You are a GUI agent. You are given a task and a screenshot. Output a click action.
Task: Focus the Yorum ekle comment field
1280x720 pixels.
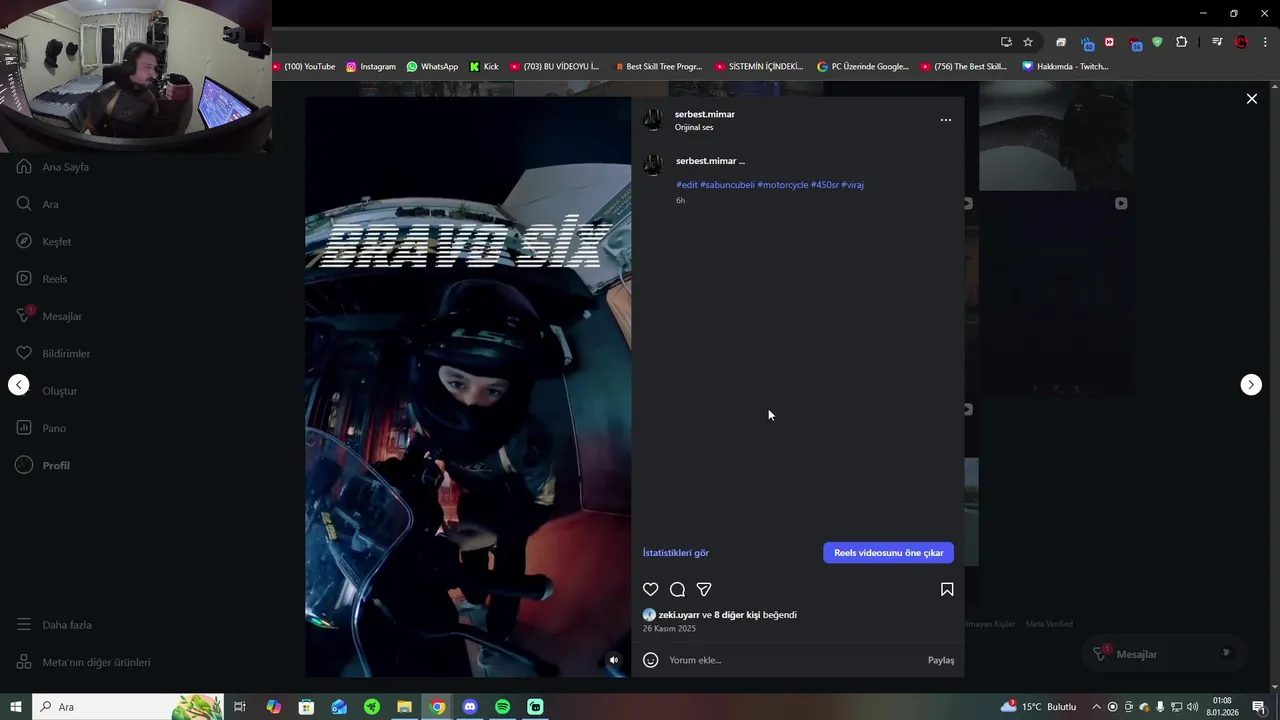(x=795, y=660)
